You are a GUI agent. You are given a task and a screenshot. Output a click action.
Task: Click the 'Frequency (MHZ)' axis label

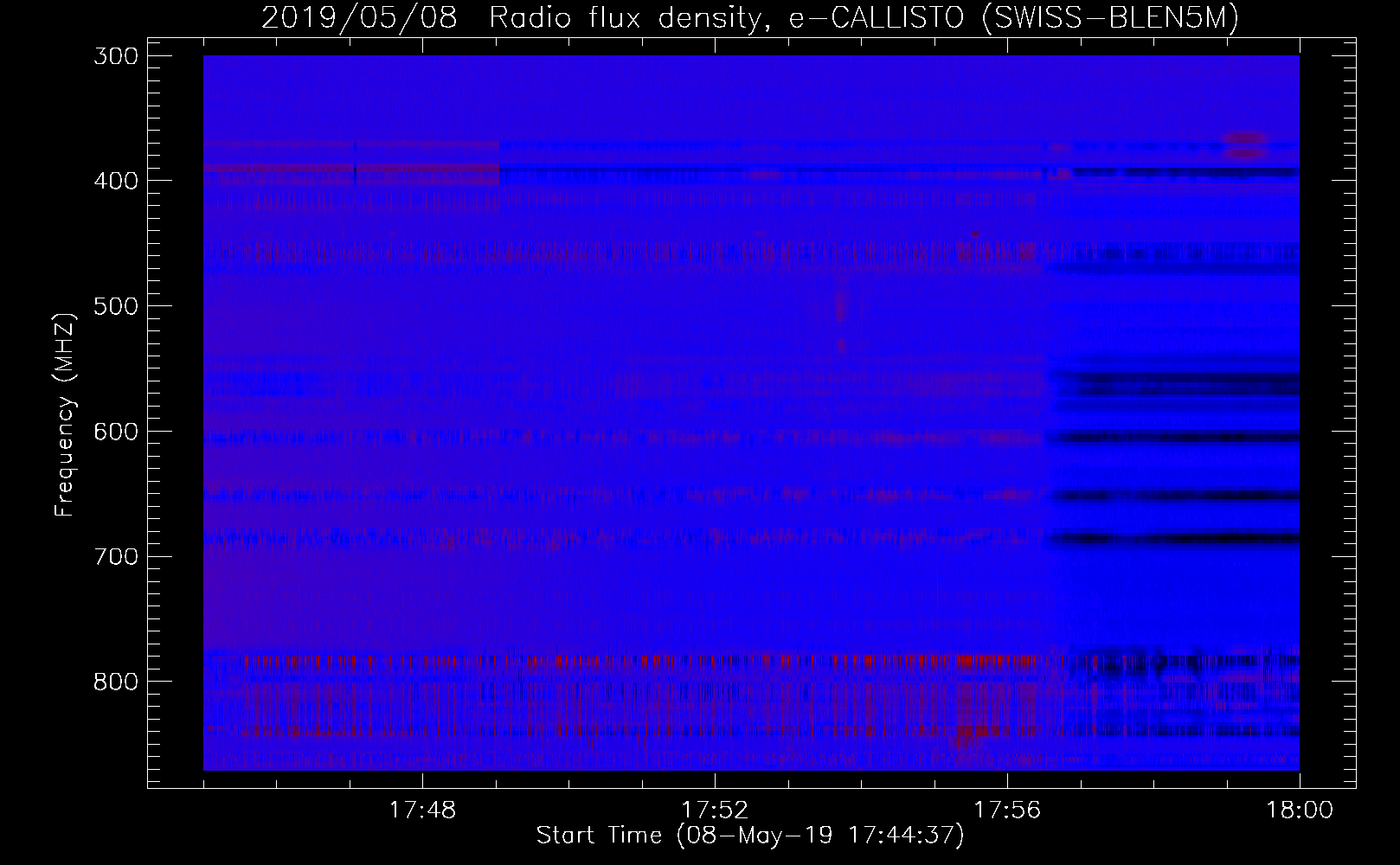click(x=65, y=413)
